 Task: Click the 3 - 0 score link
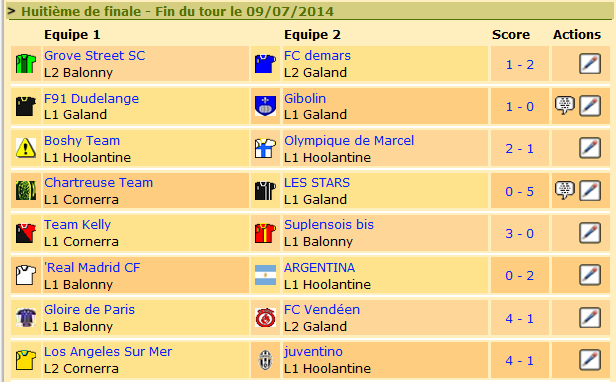519,233
